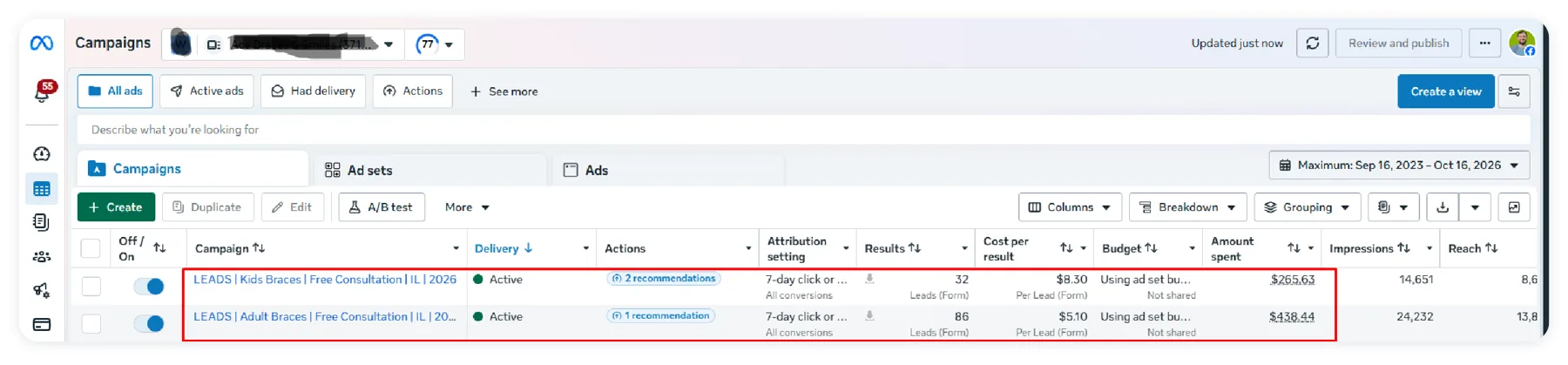Switch to the Campaigns tab
1568x365 pixels.
coord(193,169)
